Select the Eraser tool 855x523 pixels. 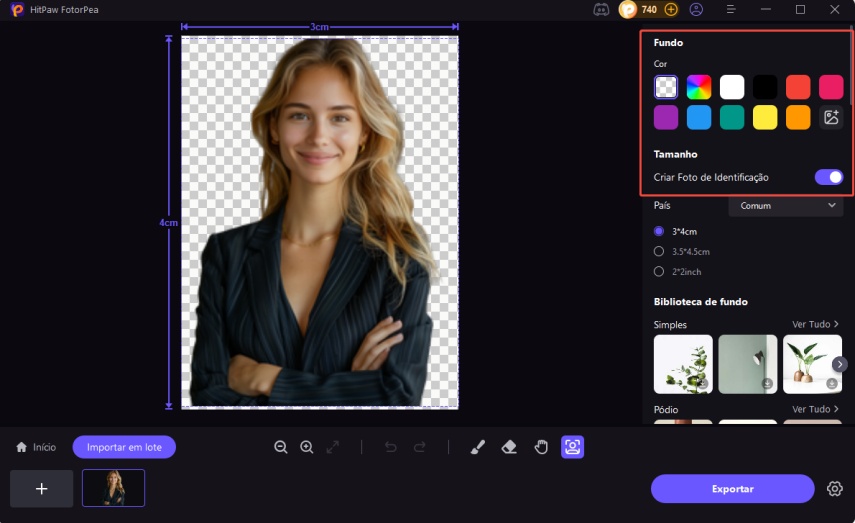[x=509, y=447]
